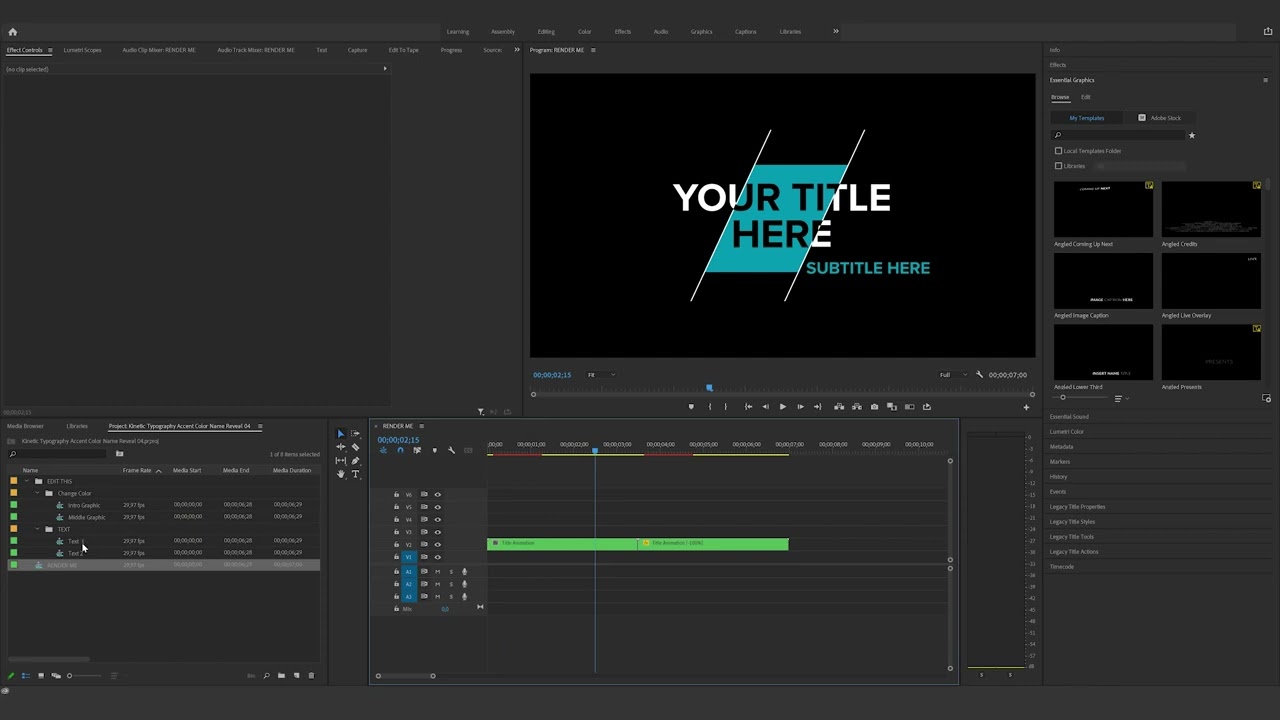Viewport: 1280px width, 720px height.
Task: Select the Selection (arrow) tool
Action: pos(340,434)
